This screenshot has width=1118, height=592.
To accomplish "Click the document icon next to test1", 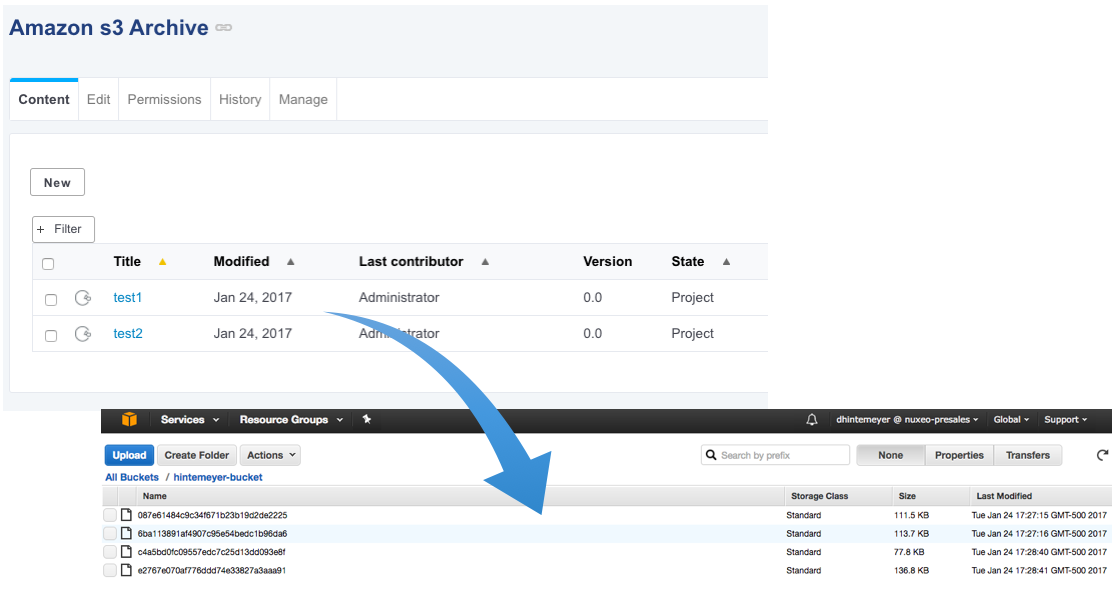I will tap(83, 297).
